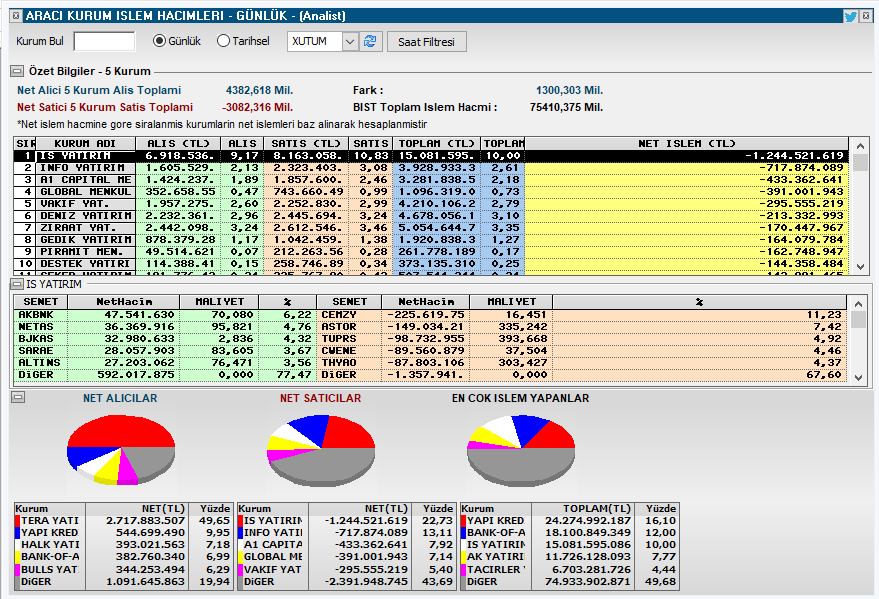Viewport: 879px width, 599px height.
Task: Click the SARAE stock cell
Action: [40, 351]
